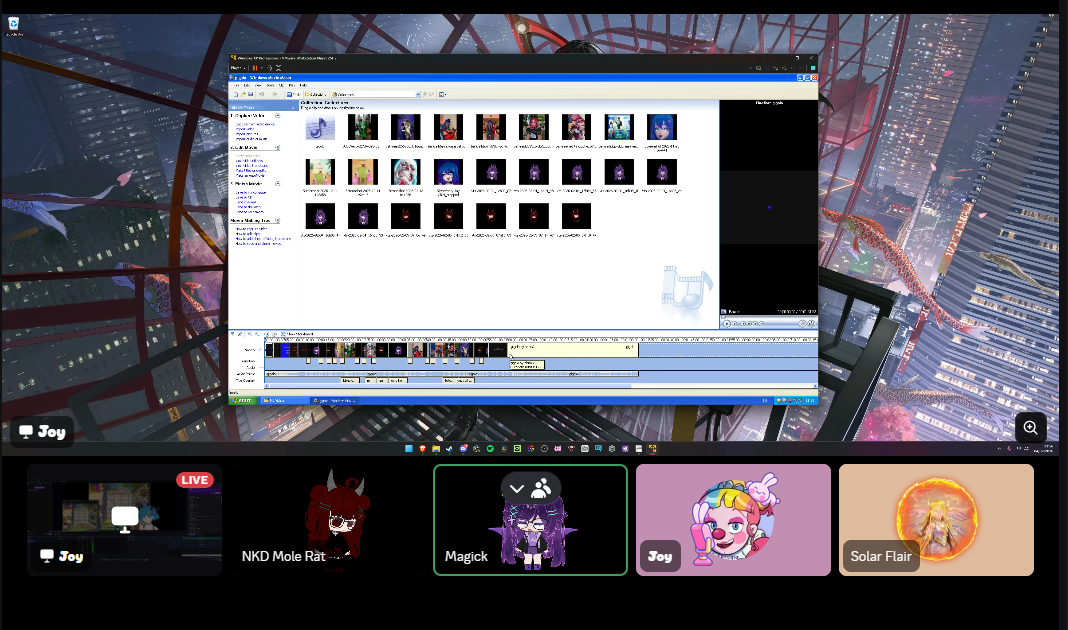Select NKD Mole Rat's participant tile
This screenshot has width=1068, height=630.
pos(328,520)
